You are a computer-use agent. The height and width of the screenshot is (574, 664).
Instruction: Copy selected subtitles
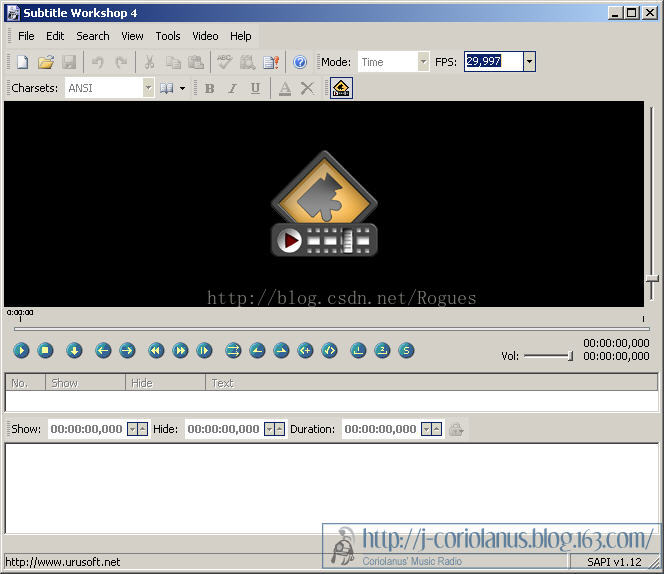coord(173,62)
